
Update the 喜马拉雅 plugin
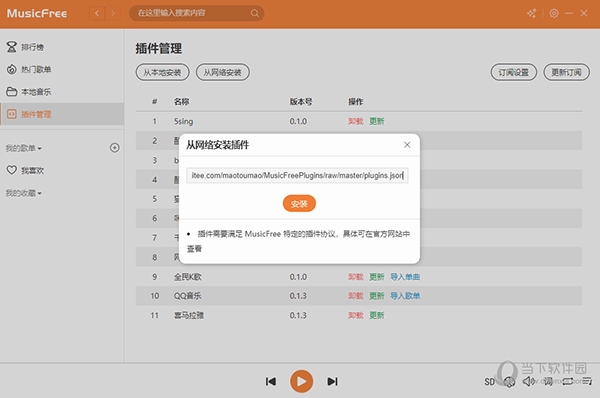[x=377, y=315]
